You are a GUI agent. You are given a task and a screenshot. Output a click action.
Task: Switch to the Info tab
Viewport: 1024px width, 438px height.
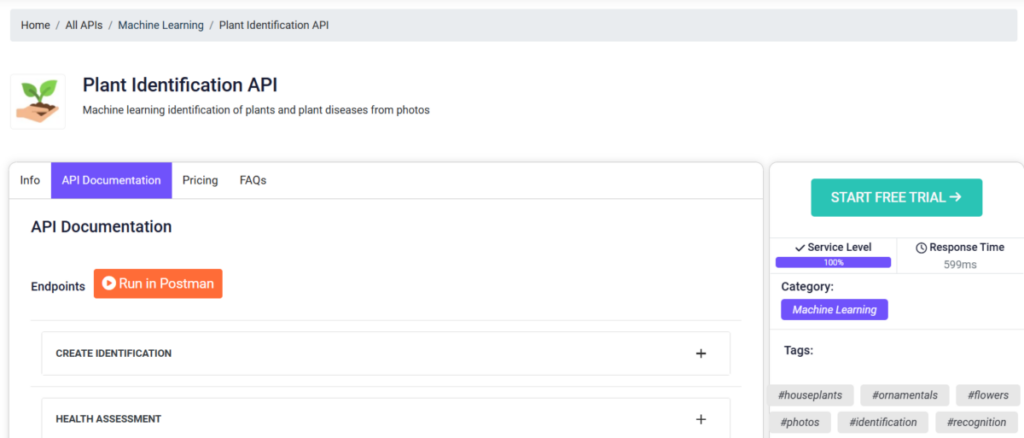click(x=30, y=180)
